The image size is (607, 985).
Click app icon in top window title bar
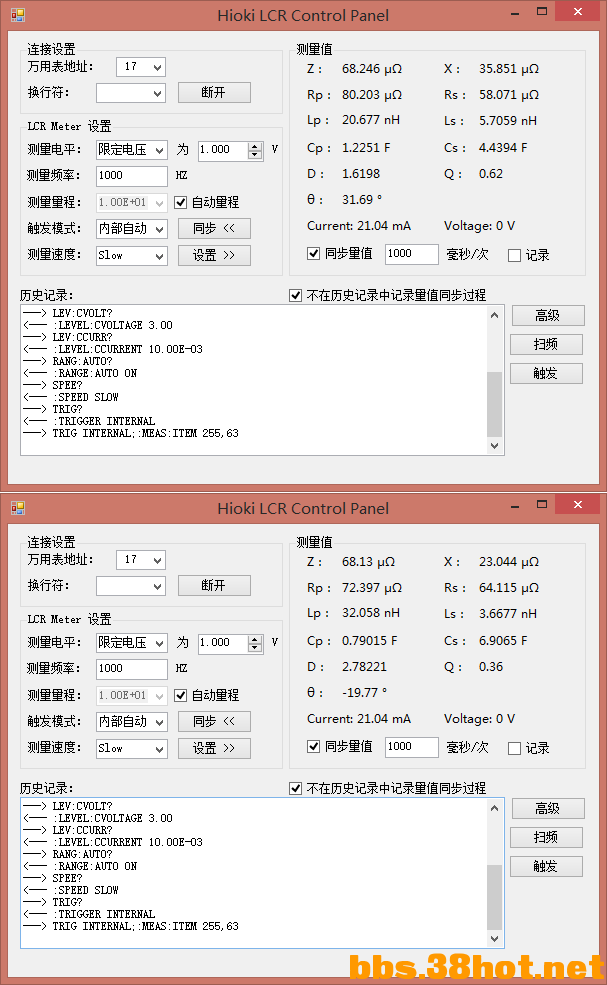click(18, 14)
